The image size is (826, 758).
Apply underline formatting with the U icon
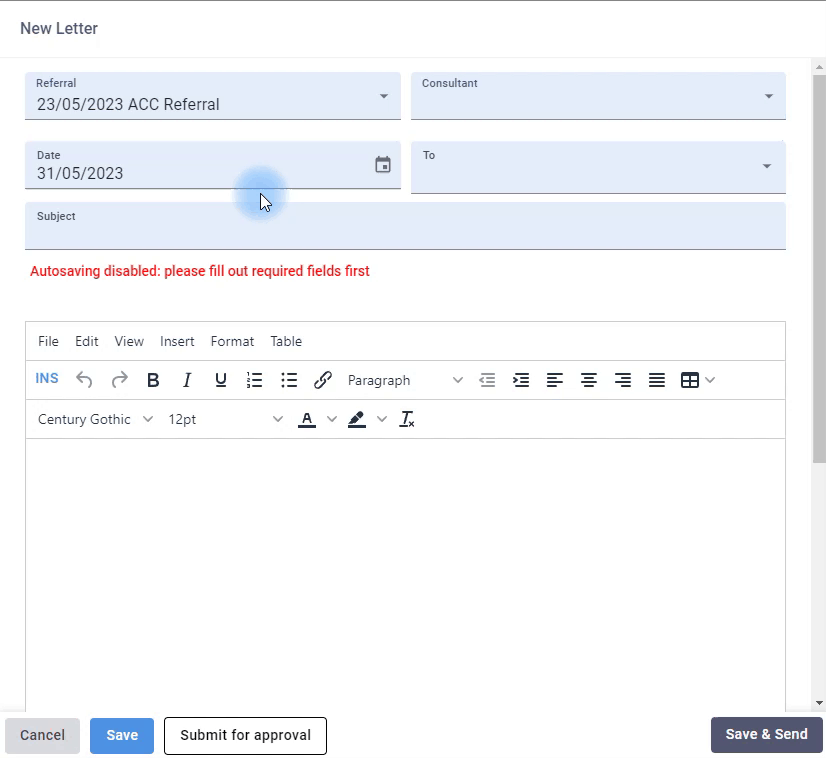220,380
